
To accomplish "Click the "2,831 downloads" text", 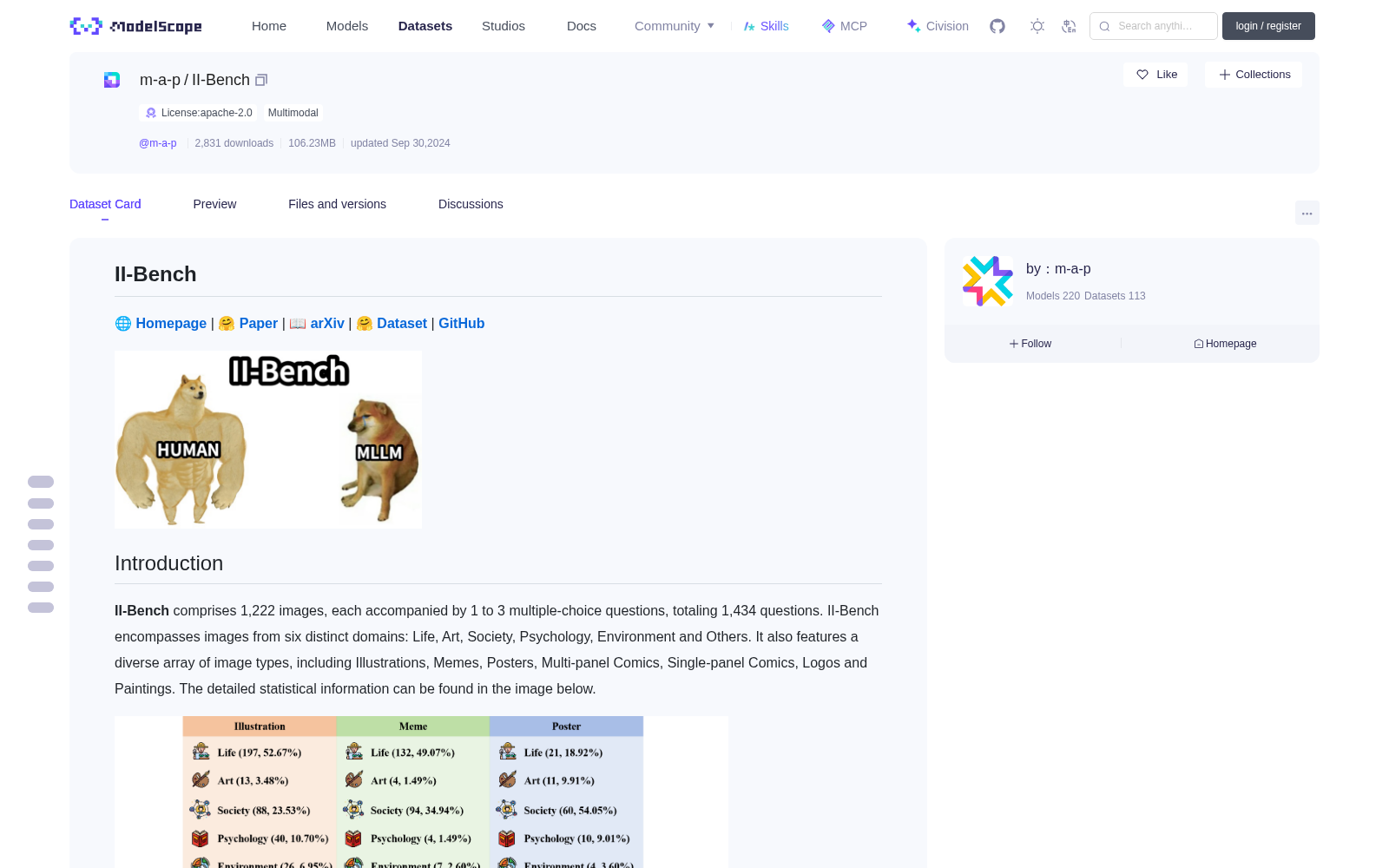I will click(234, 143).
